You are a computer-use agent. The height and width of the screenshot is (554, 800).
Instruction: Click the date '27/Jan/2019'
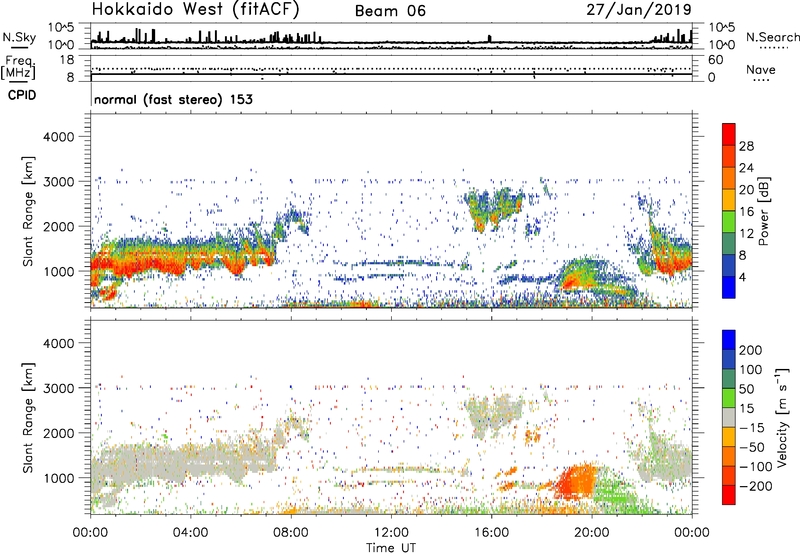tap(639, 9)
